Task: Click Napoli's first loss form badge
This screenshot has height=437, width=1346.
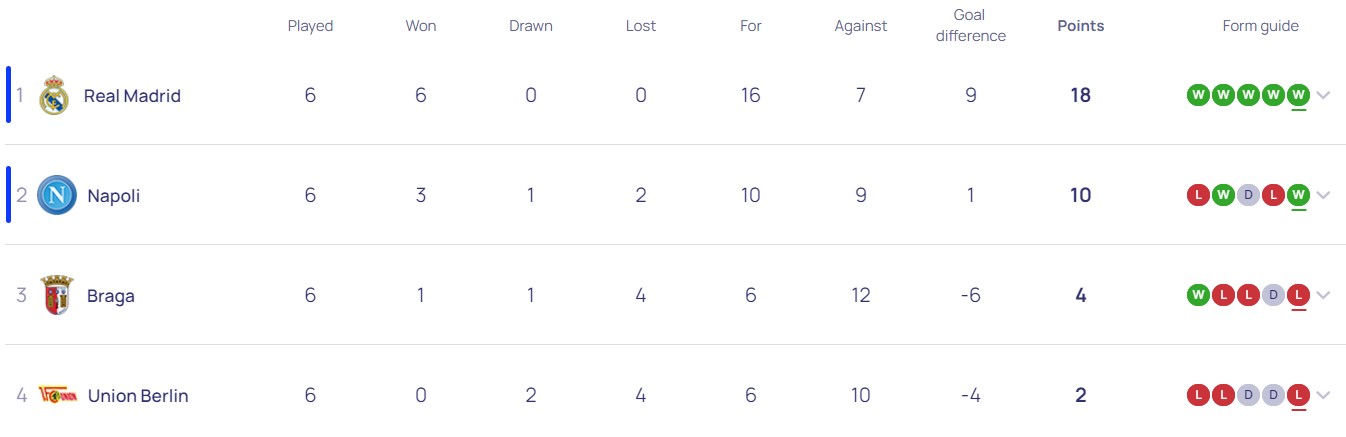Action: 1197,196
